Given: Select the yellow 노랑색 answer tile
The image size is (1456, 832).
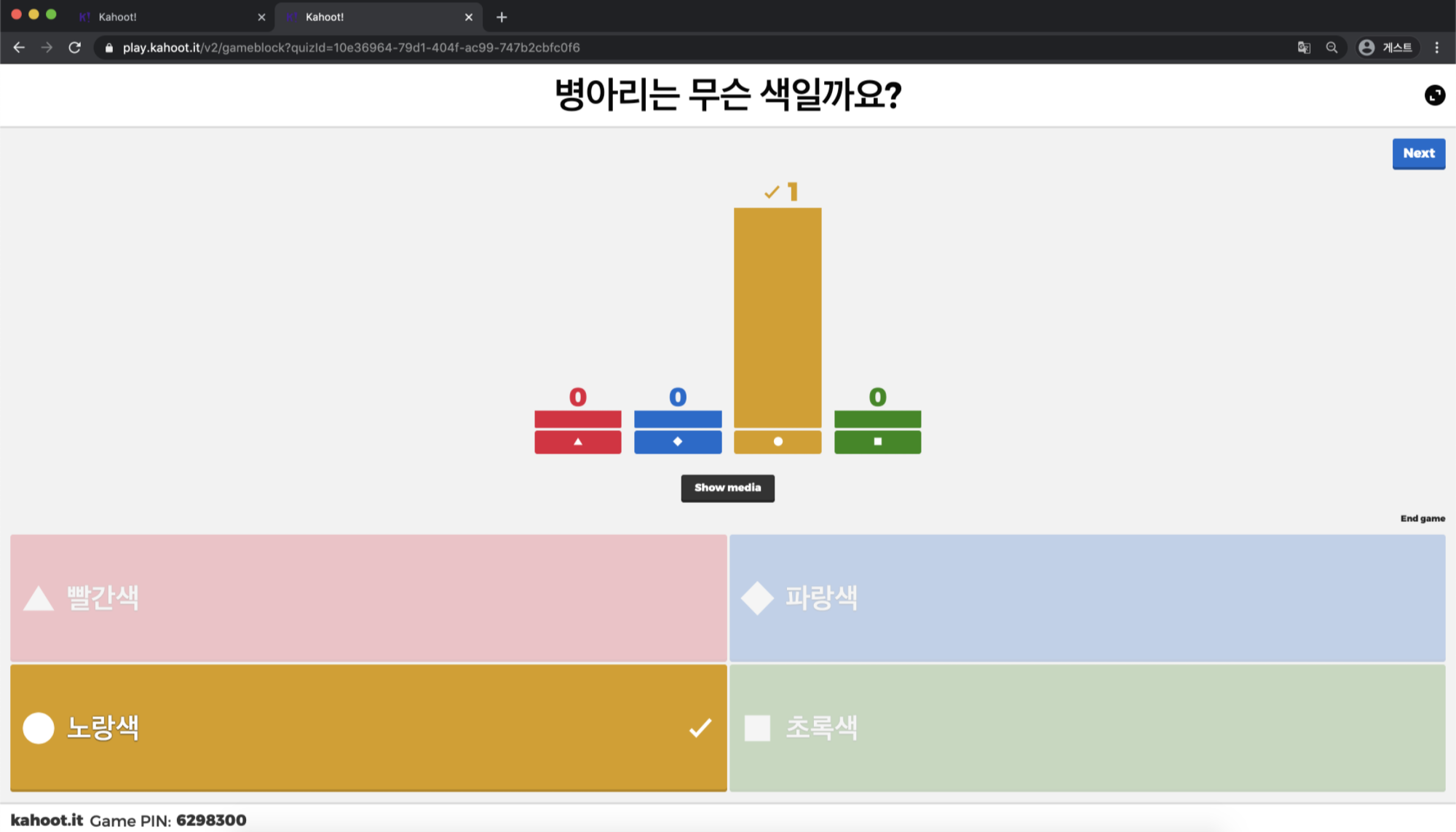Looking at the screenshot, I should coord(368,727).
